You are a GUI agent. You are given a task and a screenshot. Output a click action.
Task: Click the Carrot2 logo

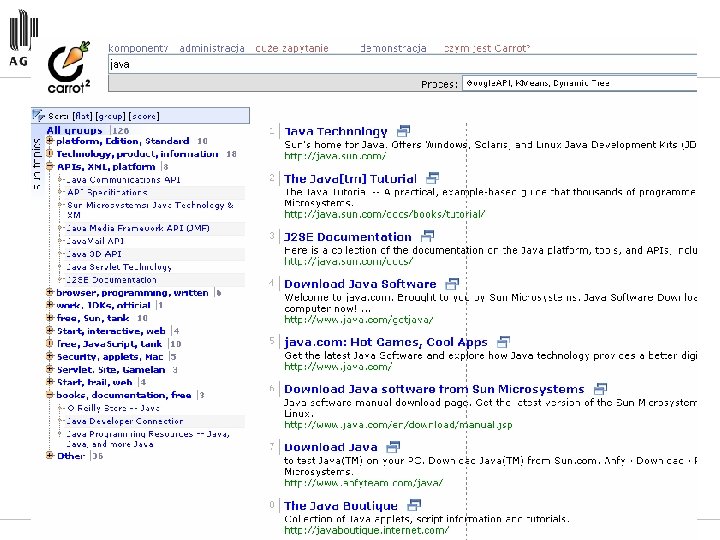tap(68, 68)
